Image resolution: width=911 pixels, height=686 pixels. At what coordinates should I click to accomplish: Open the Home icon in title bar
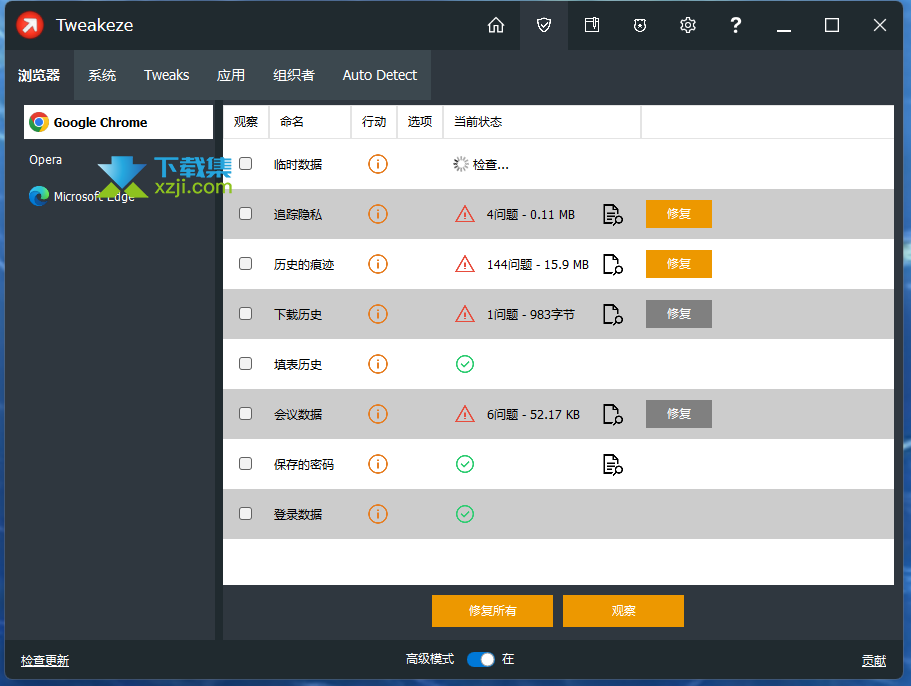pos(496,25)
